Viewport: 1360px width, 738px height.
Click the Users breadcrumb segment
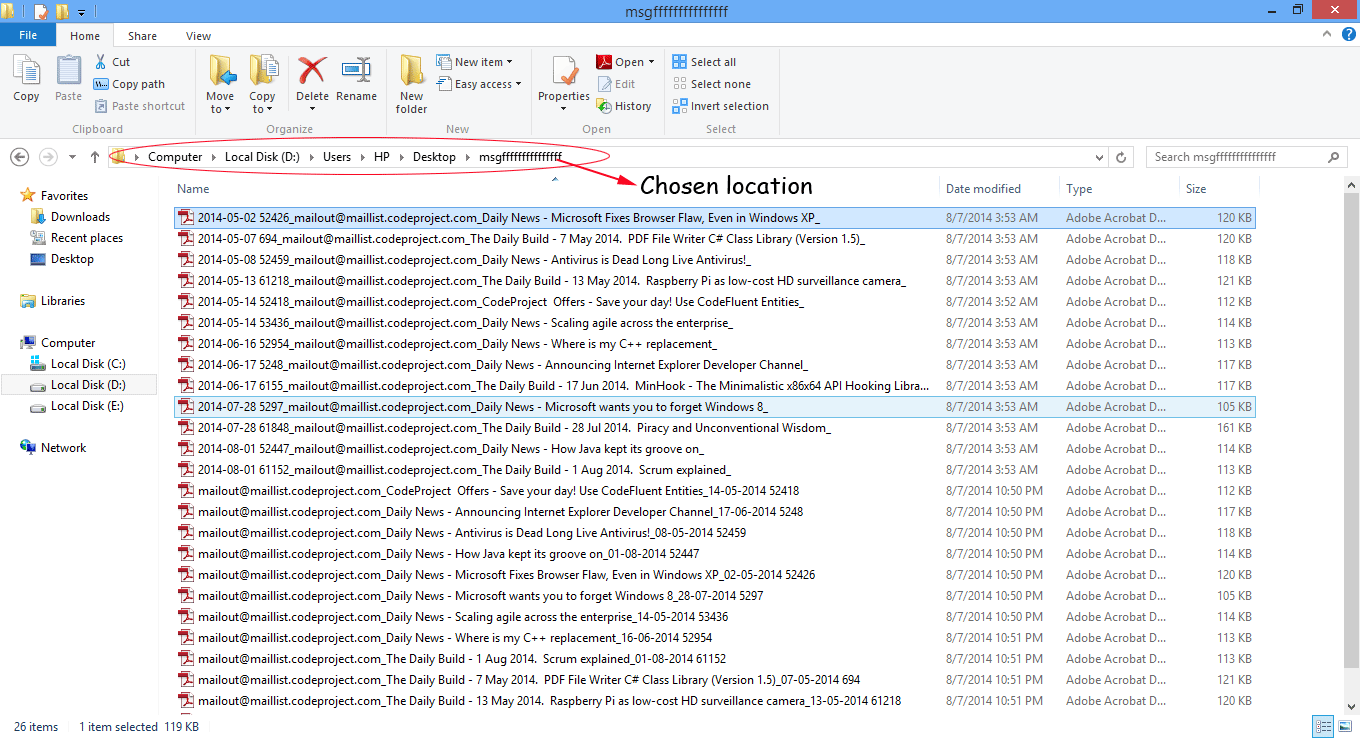(337, 157)
